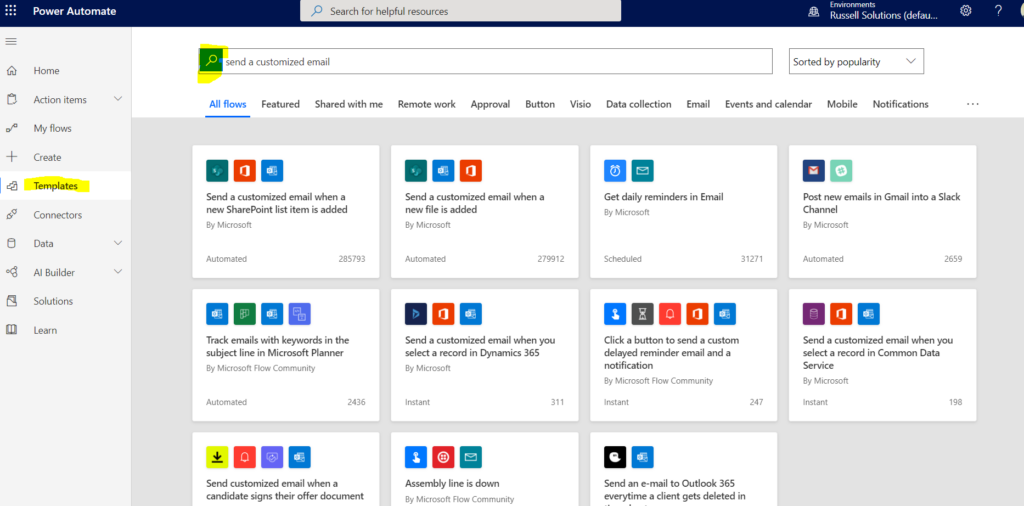This screenshot has width=1024, height=506.
Task: Click hourglass delay icon on the custom reminder card
Action: [643, 314]
